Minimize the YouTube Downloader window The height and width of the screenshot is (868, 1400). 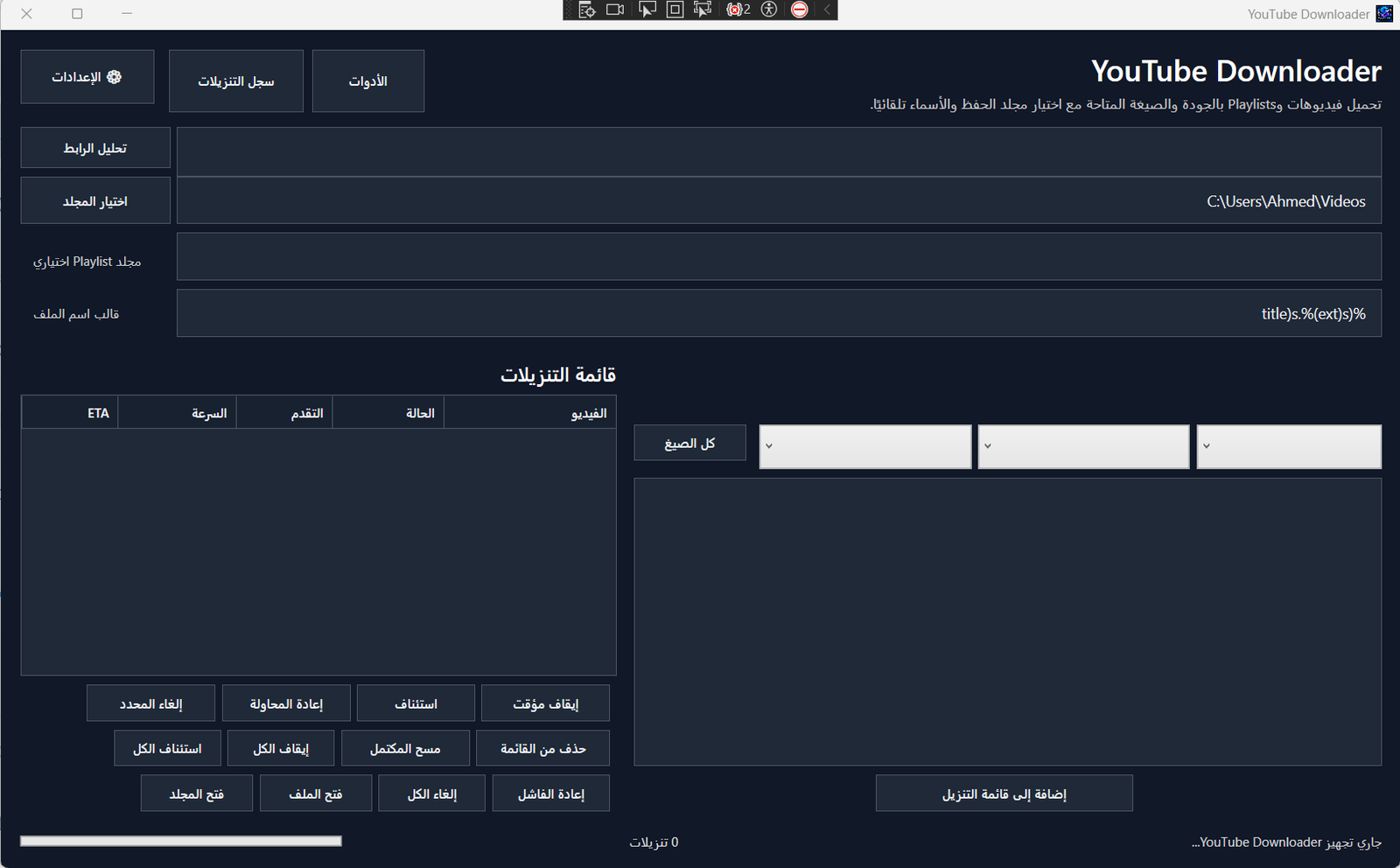127,13
